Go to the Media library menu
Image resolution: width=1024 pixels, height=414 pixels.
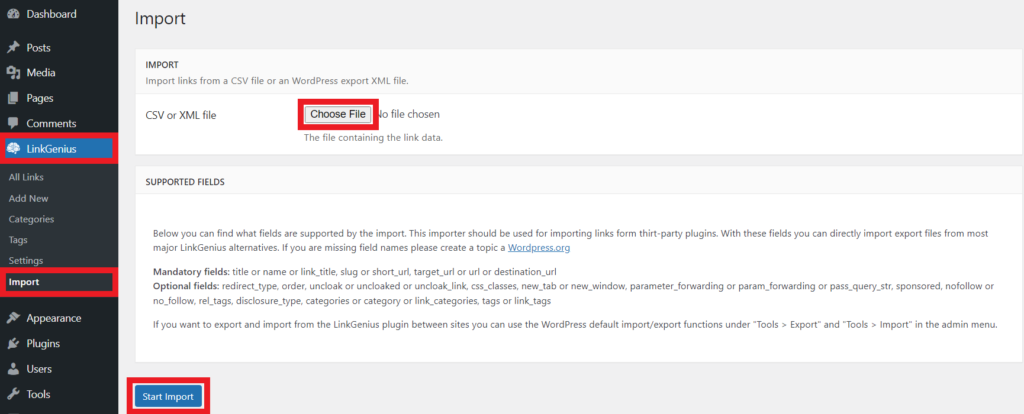pyautogui.click(x=41, y=73)
